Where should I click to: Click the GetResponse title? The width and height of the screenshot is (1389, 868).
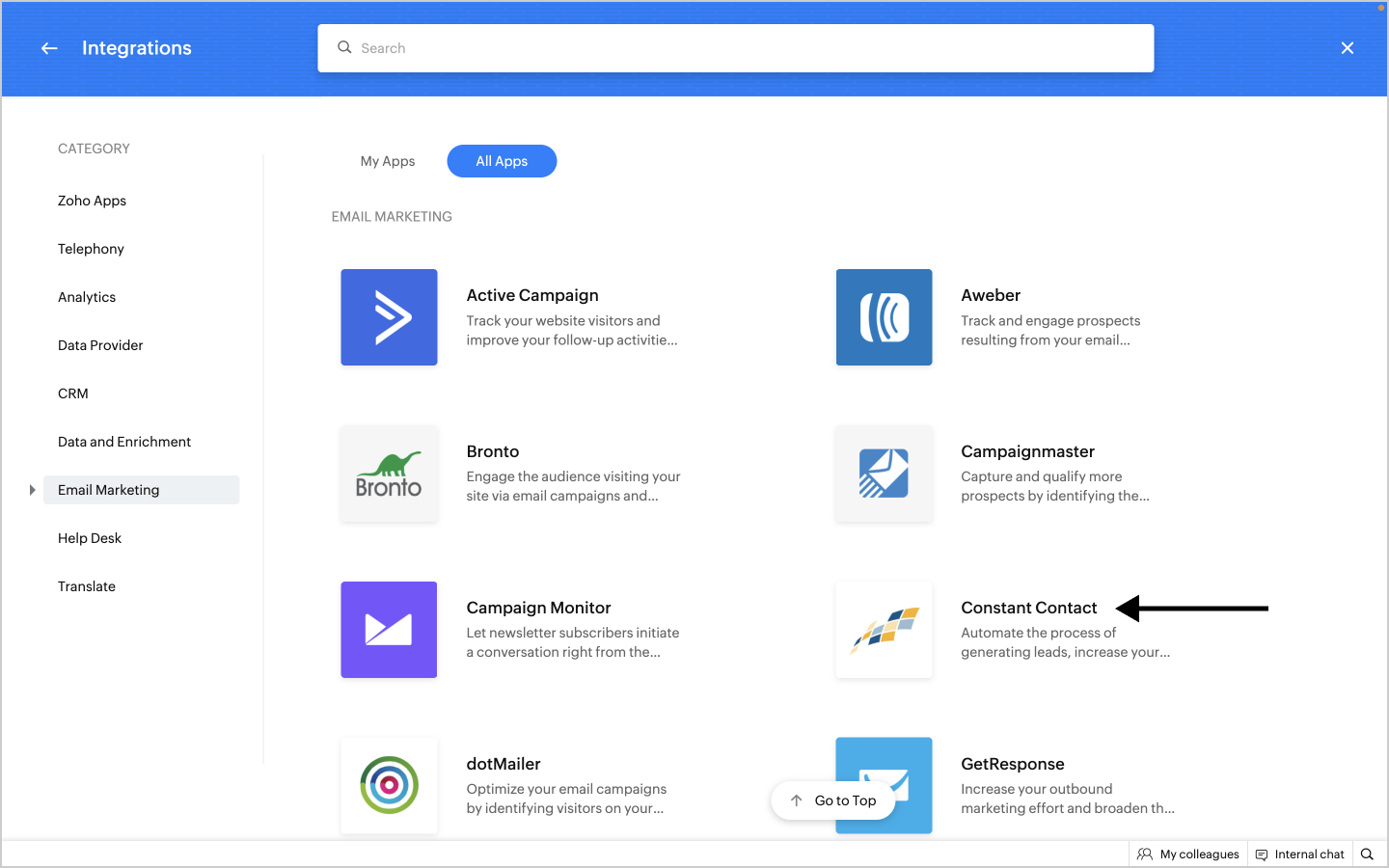[x=1013, y=764]
